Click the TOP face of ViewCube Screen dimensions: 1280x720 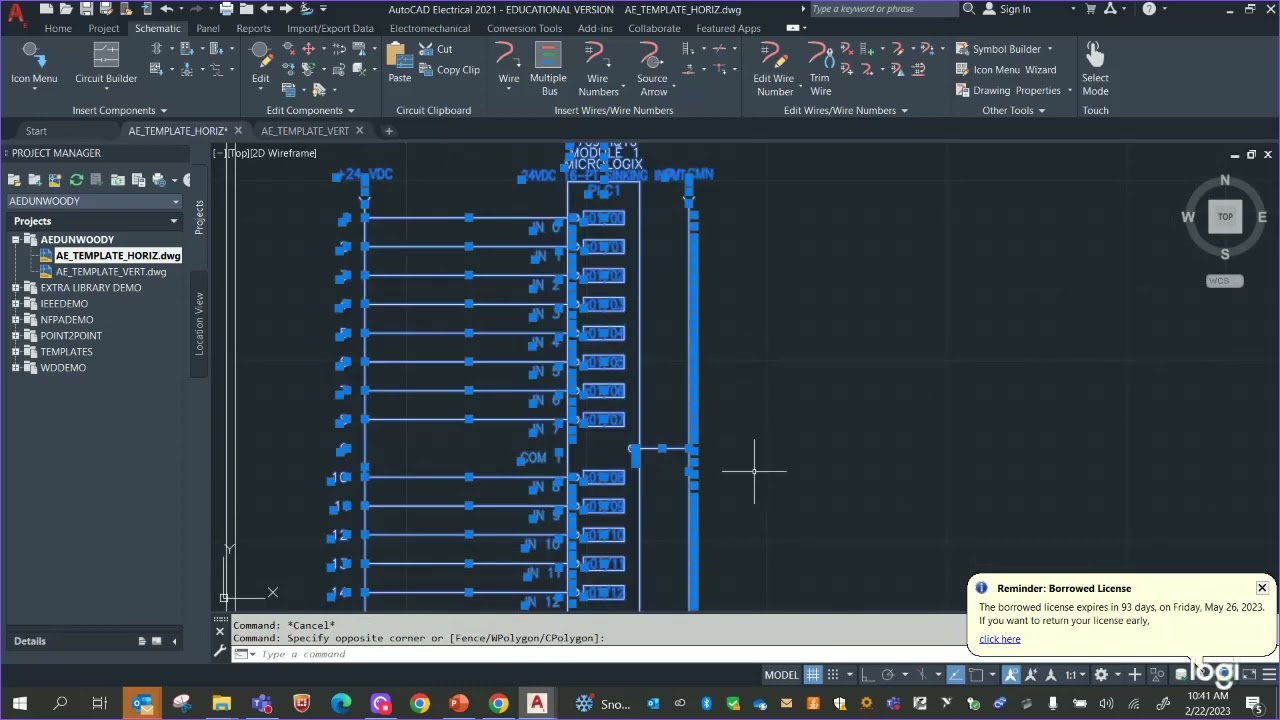point(1225,217)
